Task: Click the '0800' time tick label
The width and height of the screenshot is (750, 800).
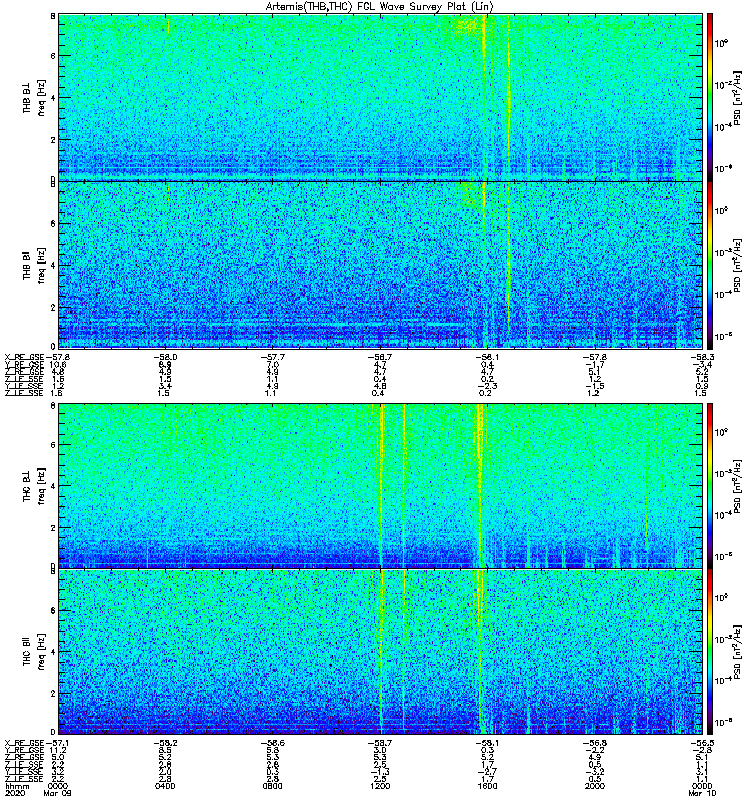Action: [x=272, y=786]
